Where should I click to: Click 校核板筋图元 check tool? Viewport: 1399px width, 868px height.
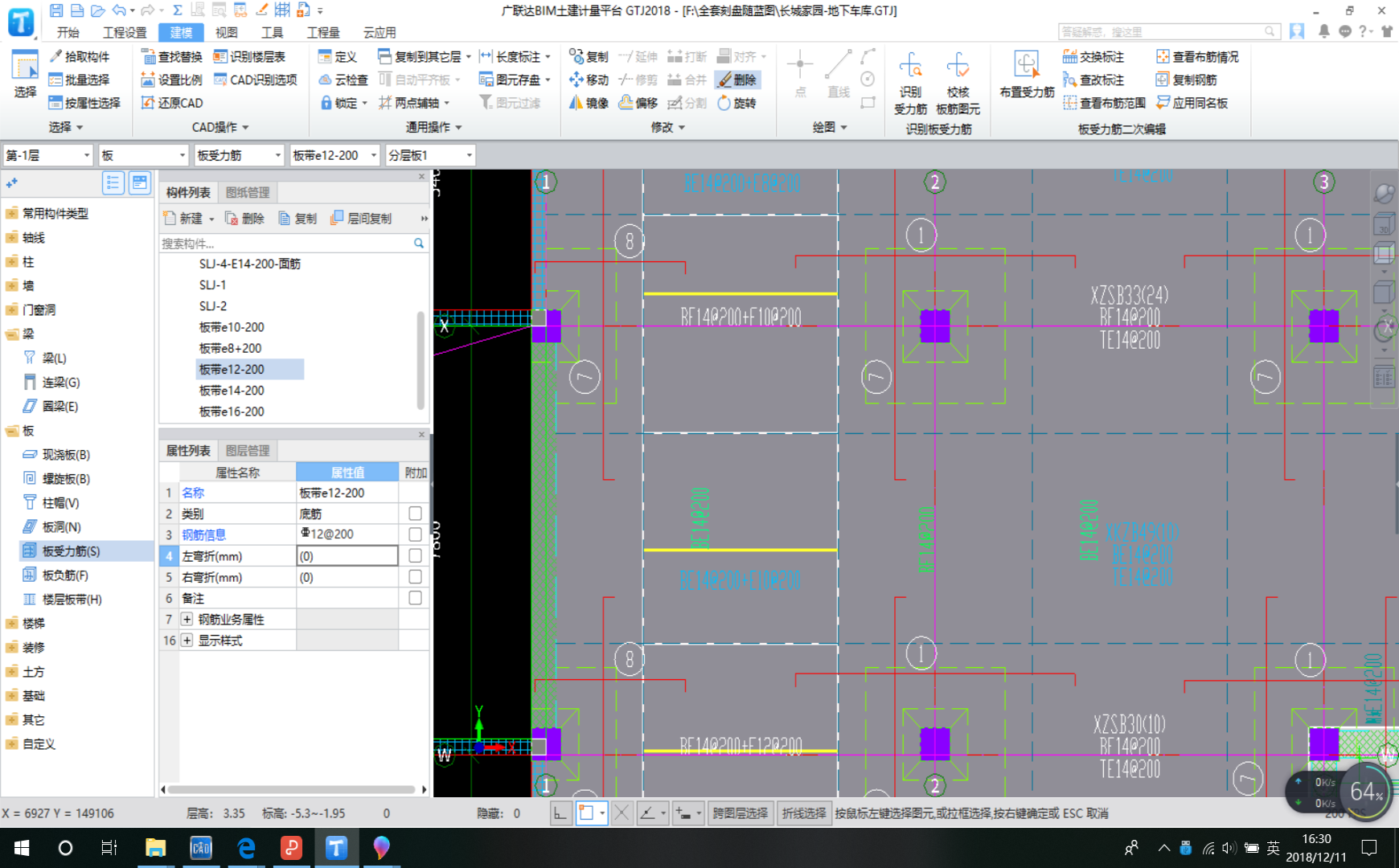coord(958,84)
